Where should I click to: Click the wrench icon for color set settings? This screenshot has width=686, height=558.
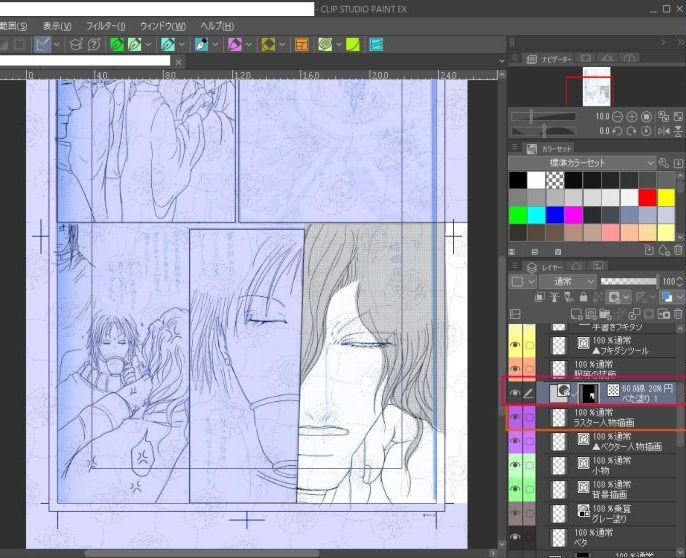point(664,163)
